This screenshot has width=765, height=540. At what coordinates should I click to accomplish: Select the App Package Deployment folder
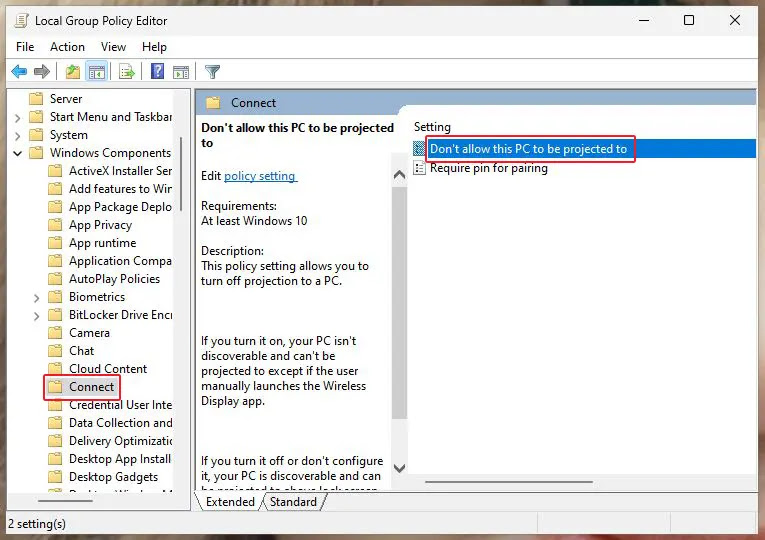click(x=120, y=207)
